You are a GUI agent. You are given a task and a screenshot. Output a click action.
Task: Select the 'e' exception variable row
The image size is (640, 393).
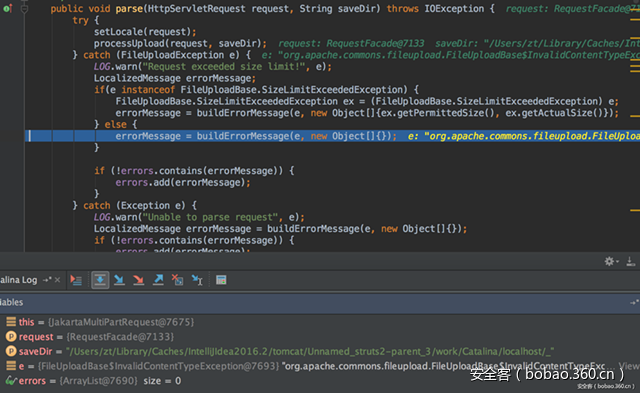(x=320, y=366)
